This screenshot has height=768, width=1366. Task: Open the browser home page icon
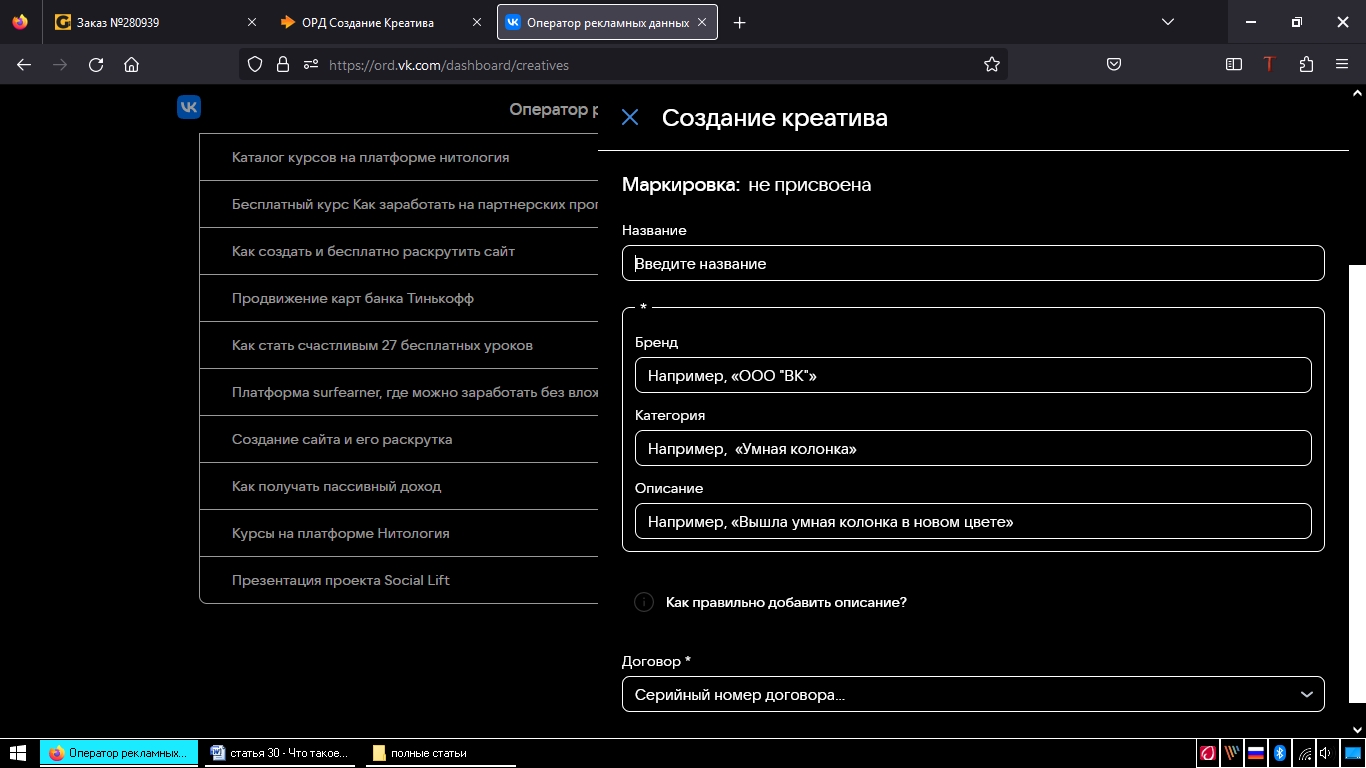[x=131, y=65]
